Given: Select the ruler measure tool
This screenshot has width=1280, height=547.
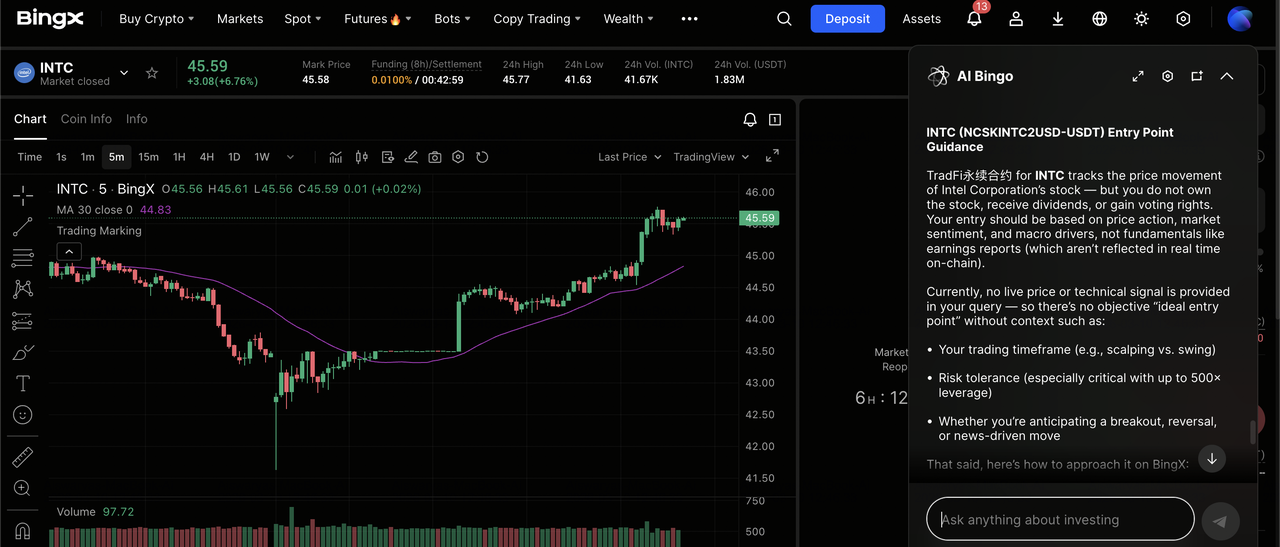Looking at the screenshot, I should [22, 457].
